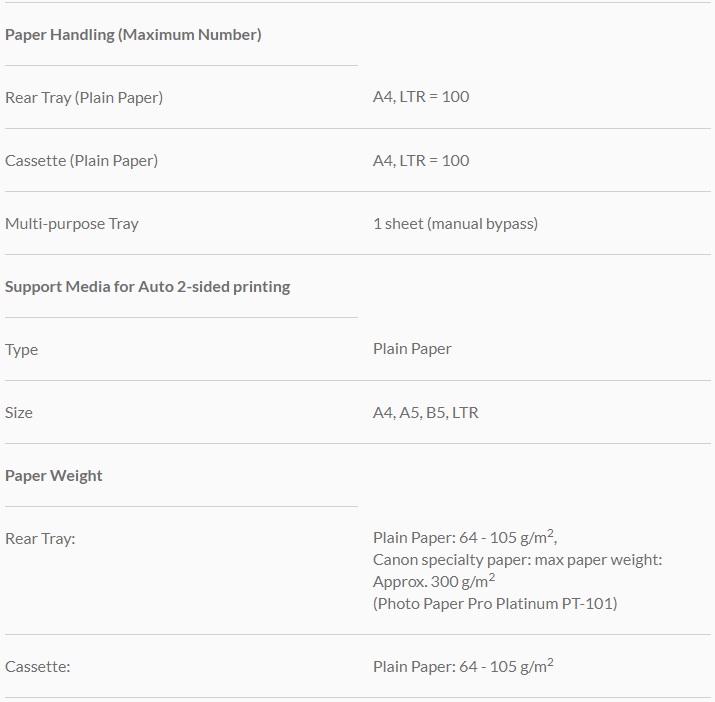Select the Cassette (Plain Paper) label
Image resolution: width=715 pixels, height=702 pixels.
click(x=81, y=161)
